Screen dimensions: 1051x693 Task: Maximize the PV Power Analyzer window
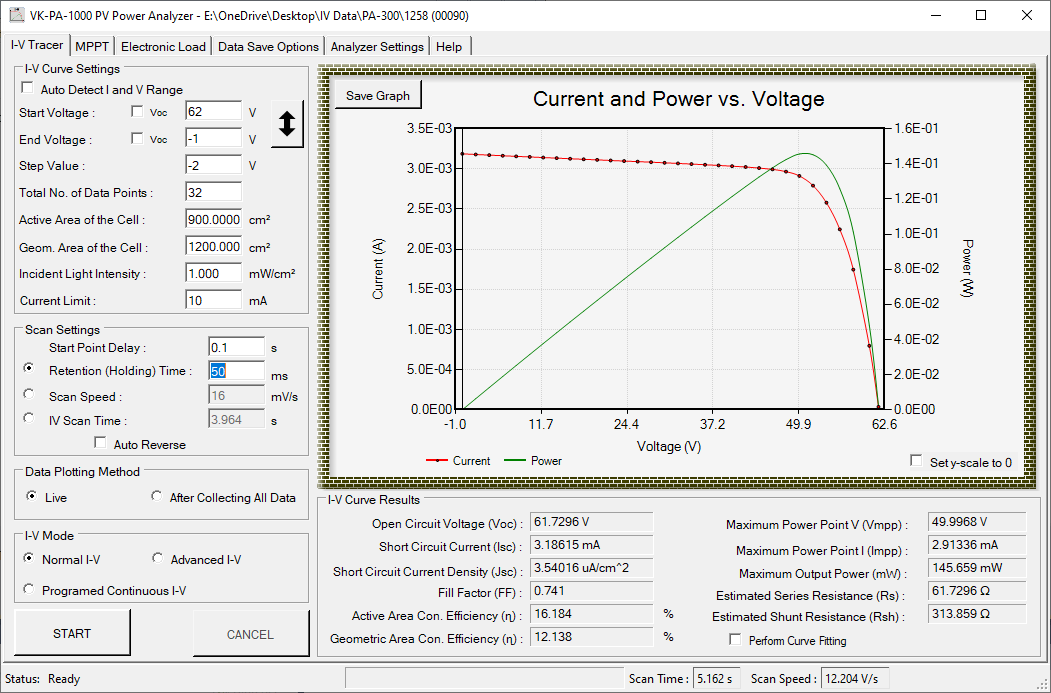point(981,15)
